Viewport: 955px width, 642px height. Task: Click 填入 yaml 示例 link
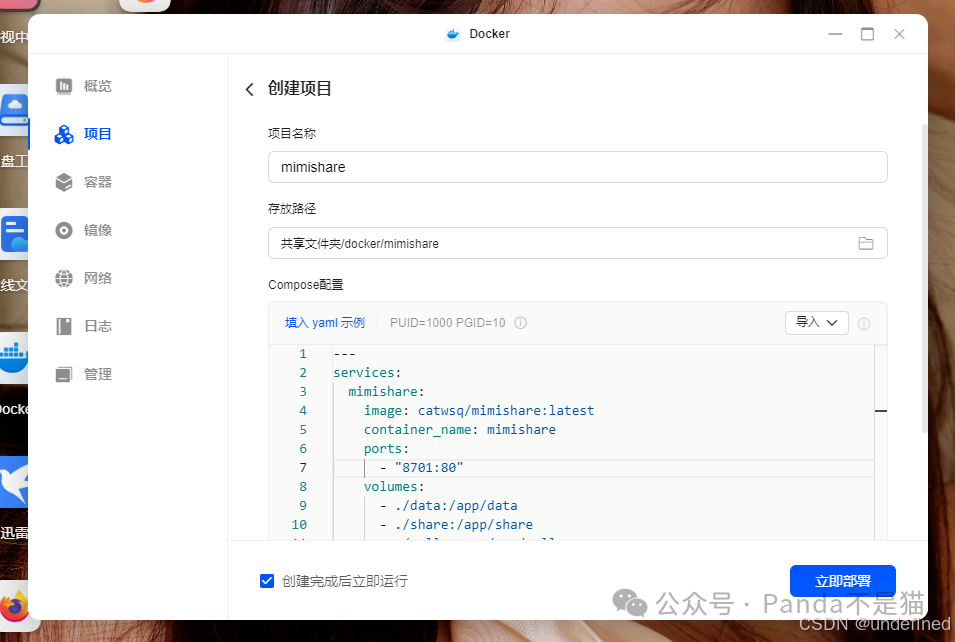[325, 323]
